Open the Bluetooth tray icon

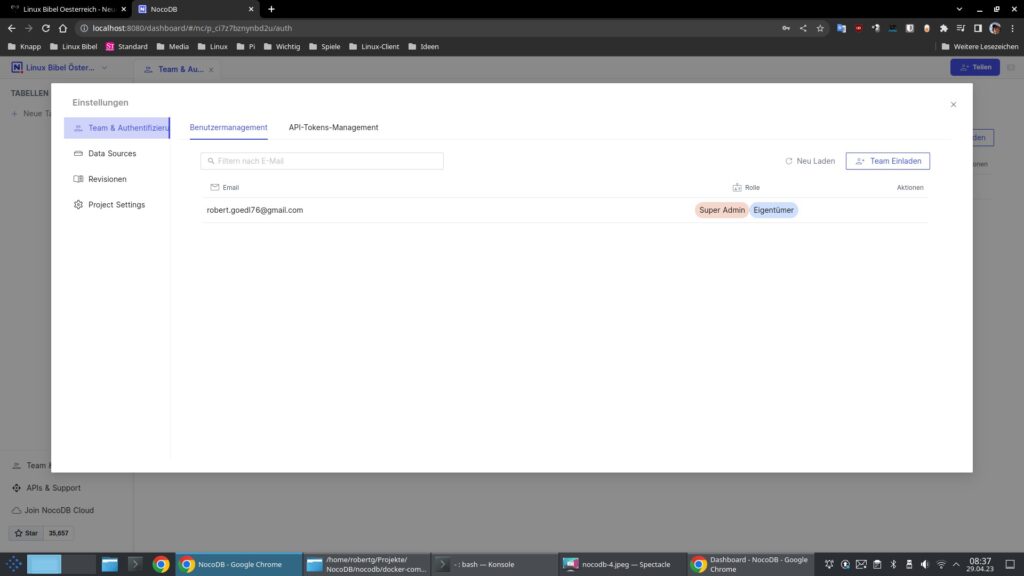pyautogui.click(x=893, y=564)
